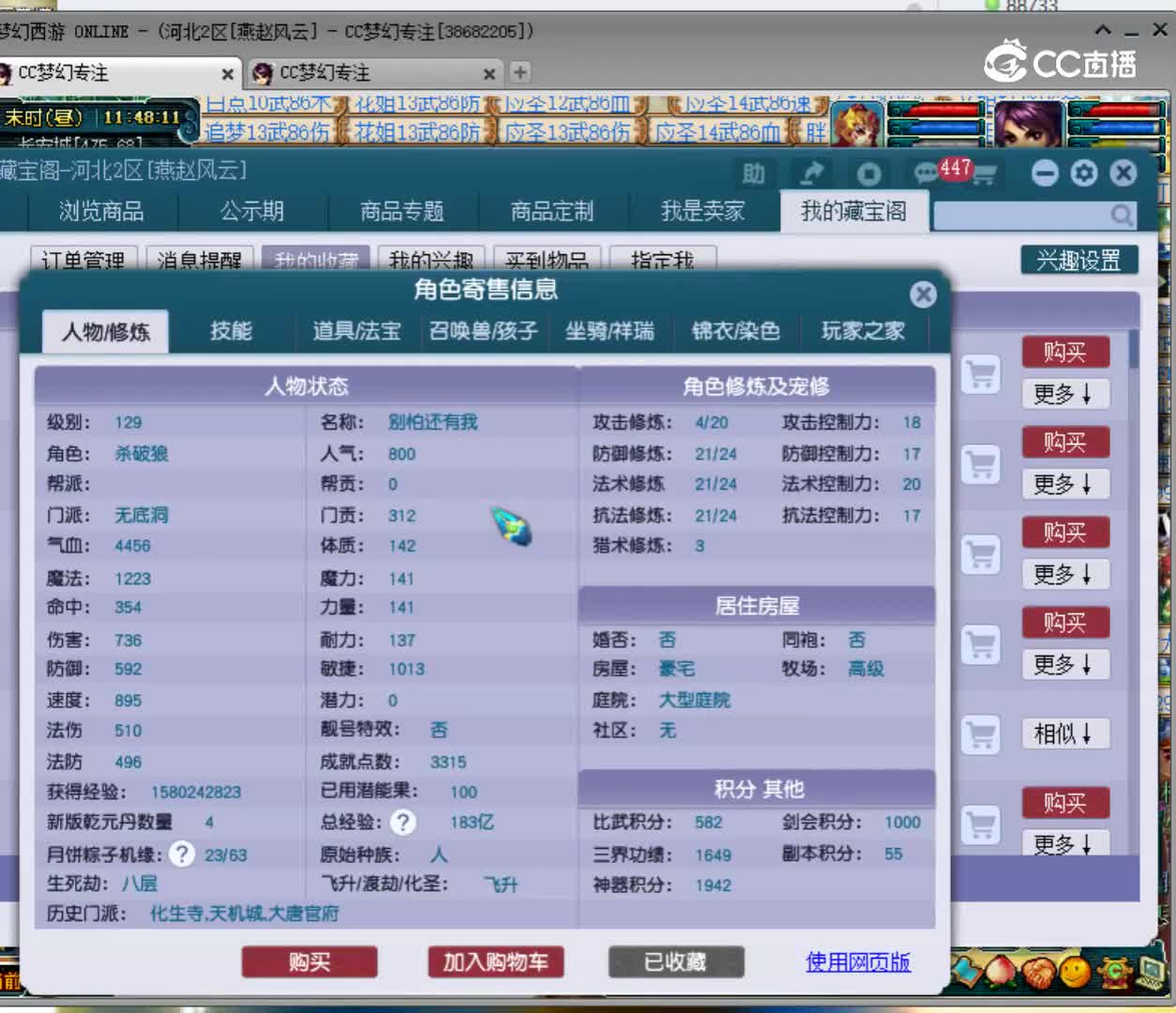This screenshot has width=1176, height=1013.
Task: Go to the 浏览商品 nav tab
Action: tap(101, 212)
